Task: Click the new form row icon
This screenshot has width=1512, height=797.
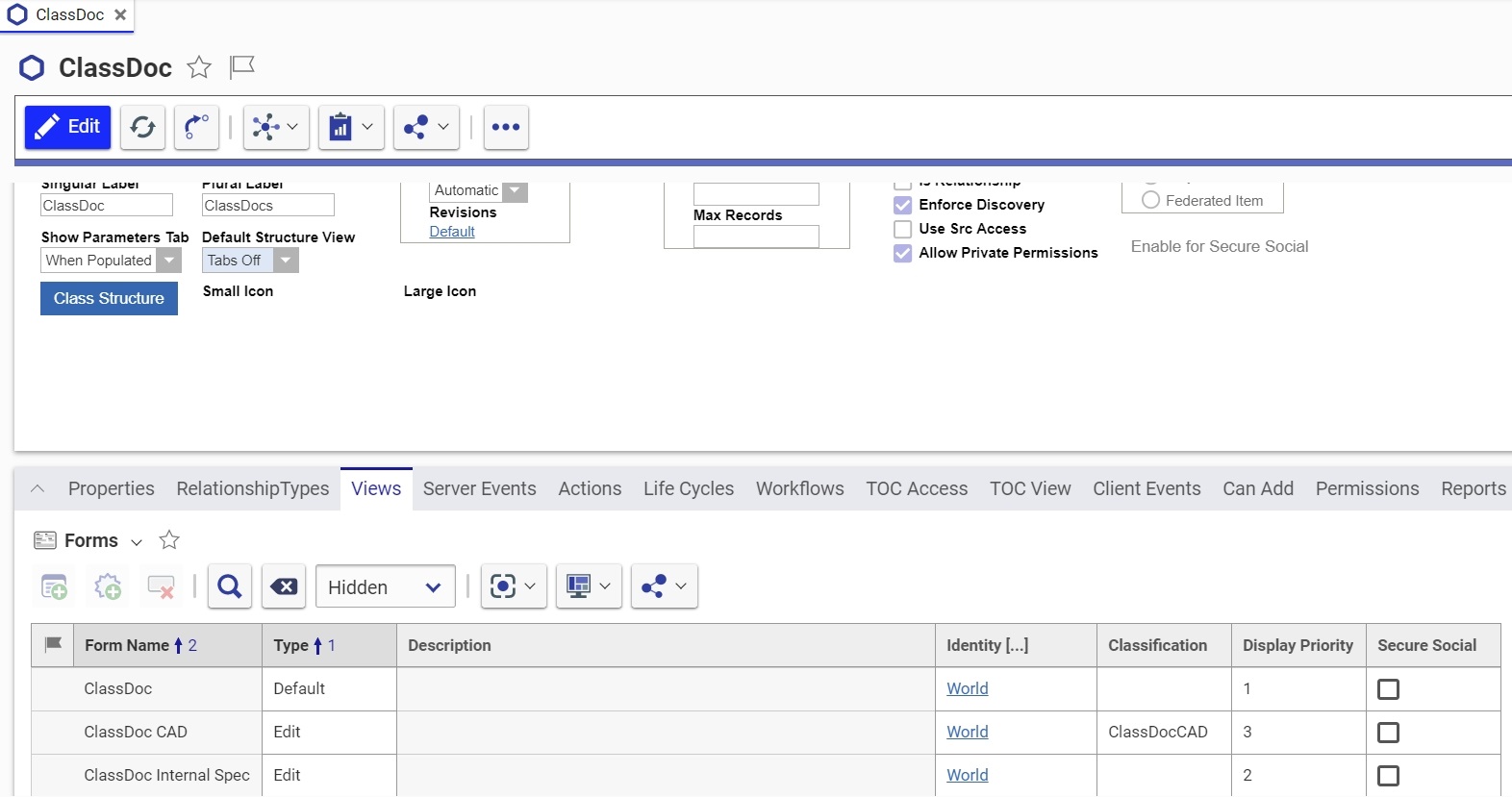Action: click(54, 586)
